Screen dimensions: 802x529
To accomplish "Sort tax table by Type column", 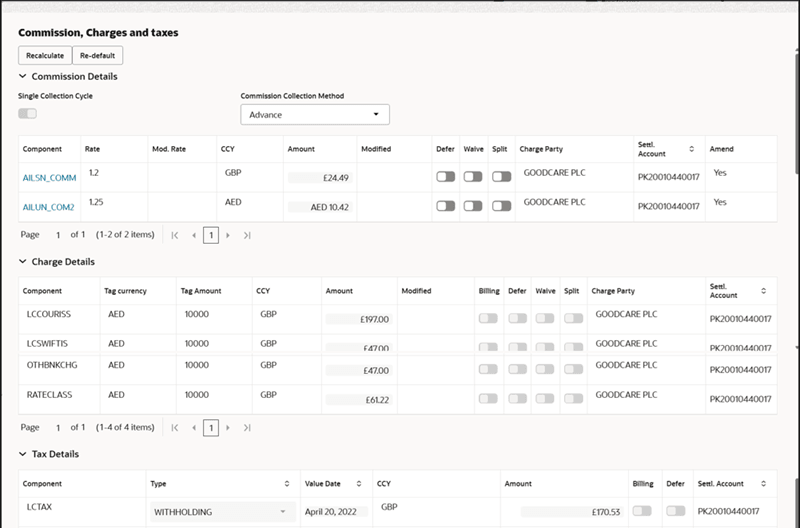I will [287, 483].
